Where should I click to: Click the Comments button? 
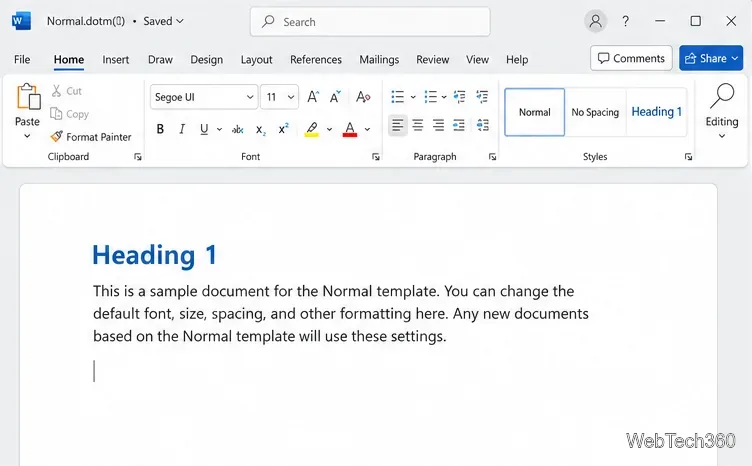(x=631, y=58)
